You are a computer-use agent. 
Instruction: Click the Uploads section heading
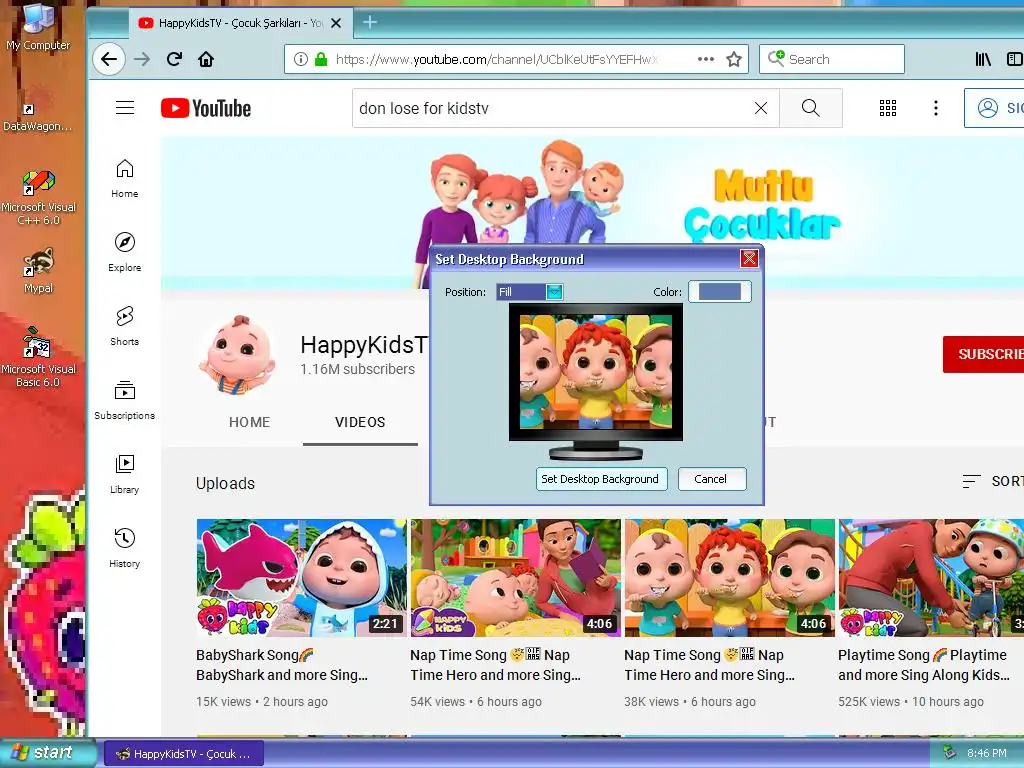coord(225,483)
